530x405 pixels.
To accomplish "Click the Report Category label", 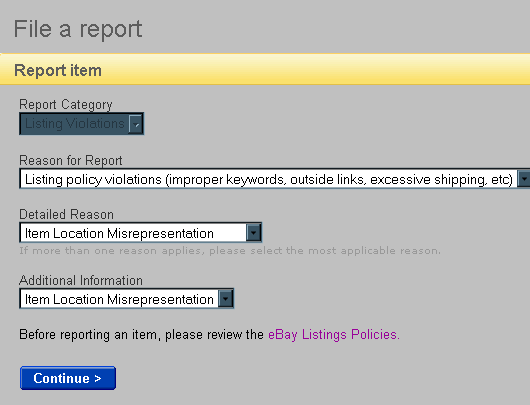I will (66, 104).
